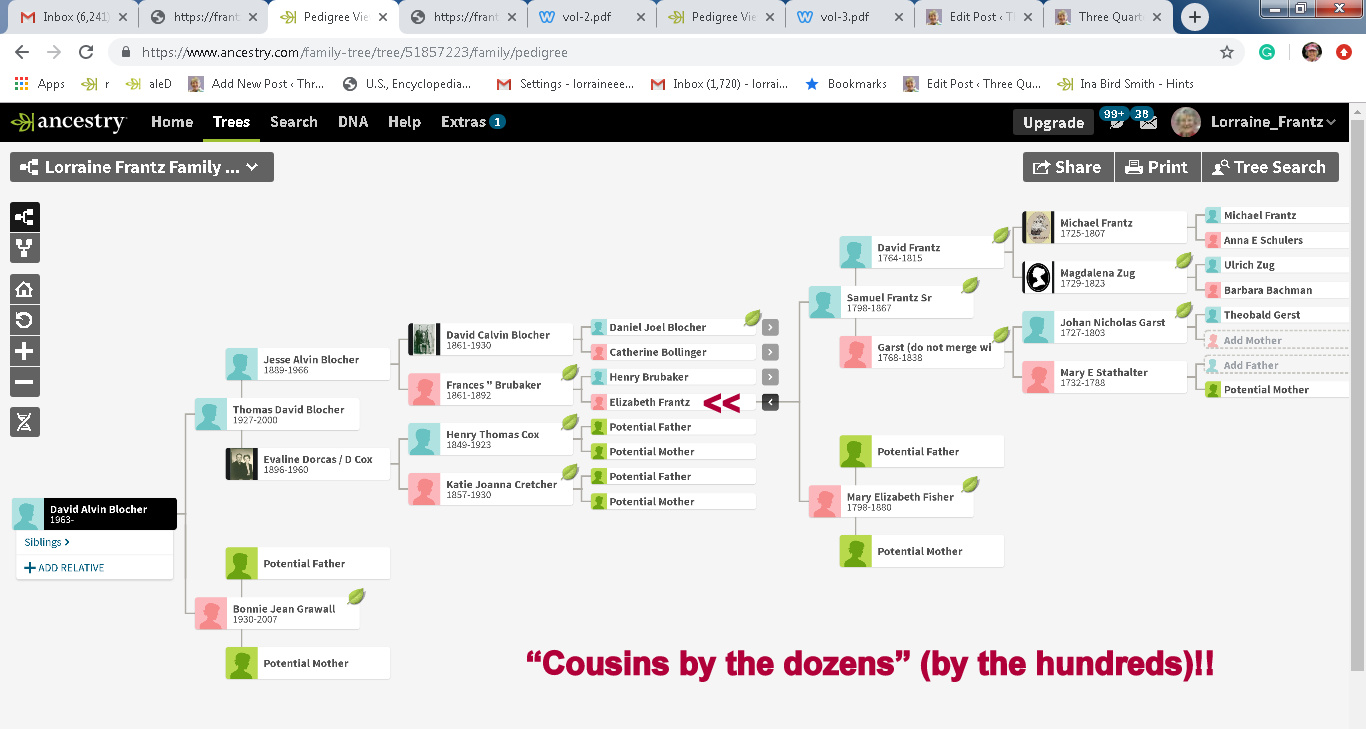Screen dimensions: 1366x729
Task: Click the home person icon
Action: tap(25, 290)
